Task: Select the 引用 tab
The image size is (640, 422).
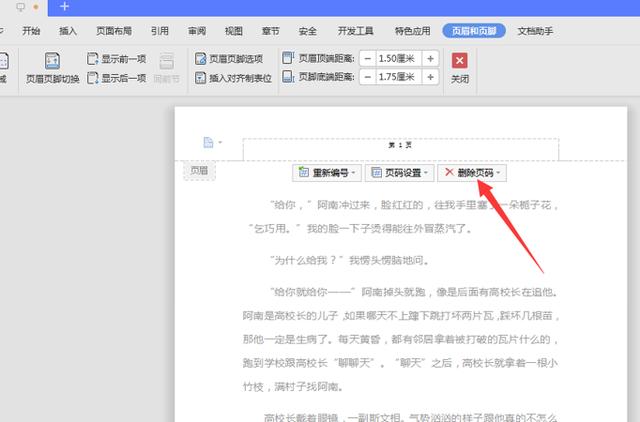Action: [160, 31]
